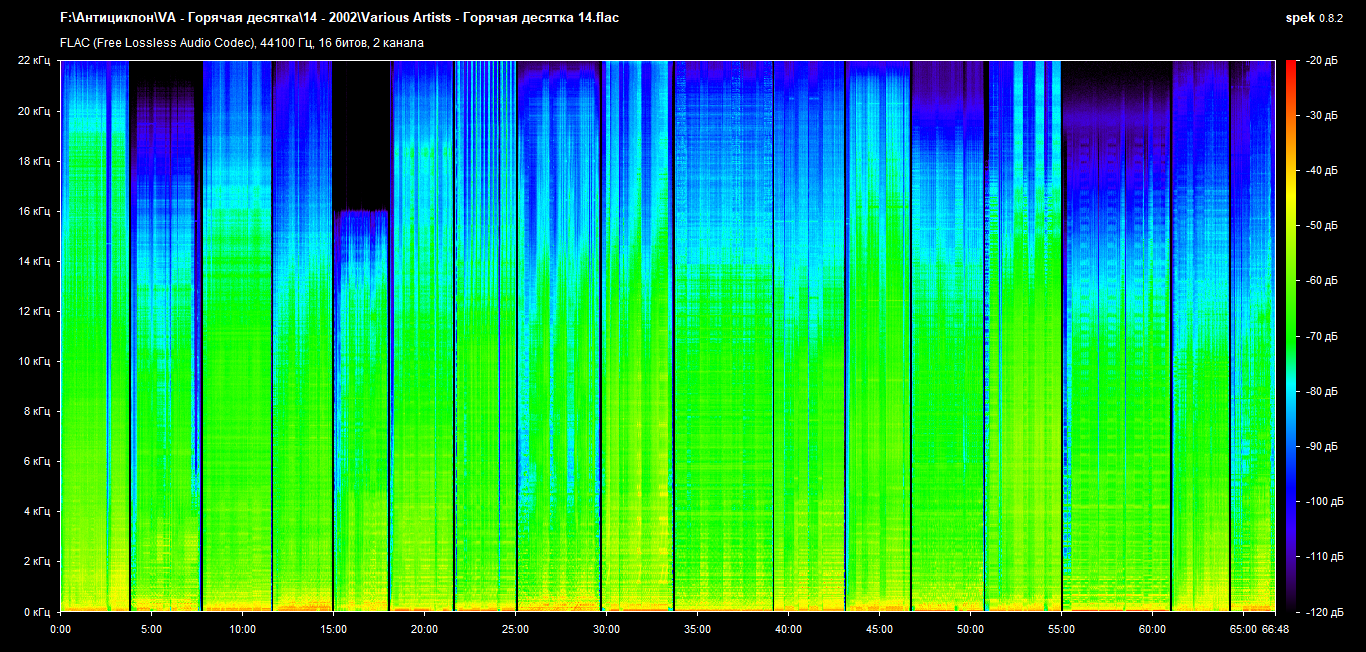The image size is (1366, 652).
Task: Click the -50 дБ scale label
Action: tap(1320, 226)
